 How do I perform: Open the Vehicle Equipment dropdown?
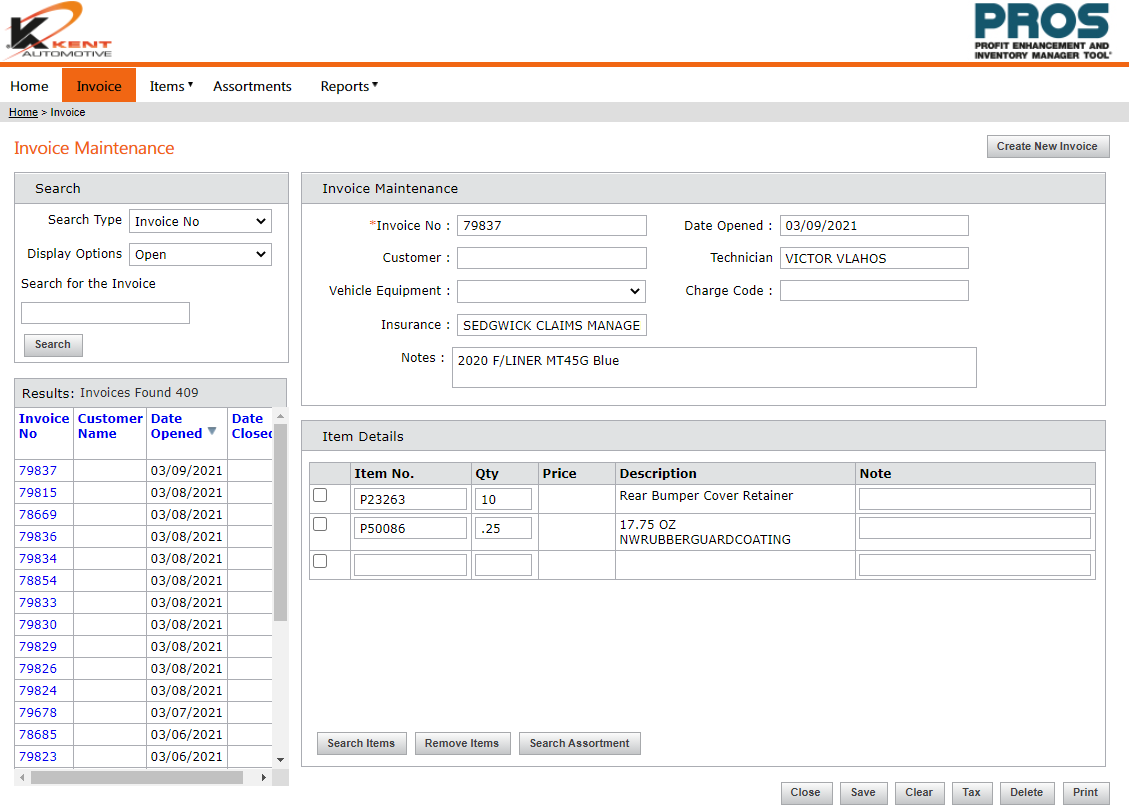tap(551, 291)
